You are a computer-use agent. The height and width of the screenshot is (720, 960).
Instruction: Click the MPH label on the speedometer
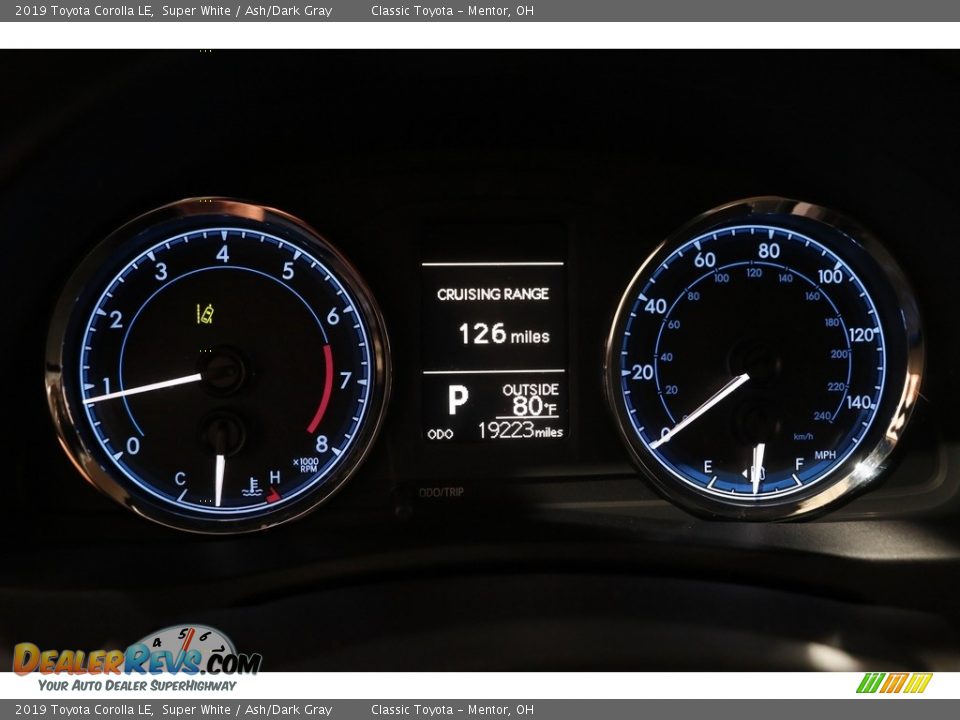825,454
